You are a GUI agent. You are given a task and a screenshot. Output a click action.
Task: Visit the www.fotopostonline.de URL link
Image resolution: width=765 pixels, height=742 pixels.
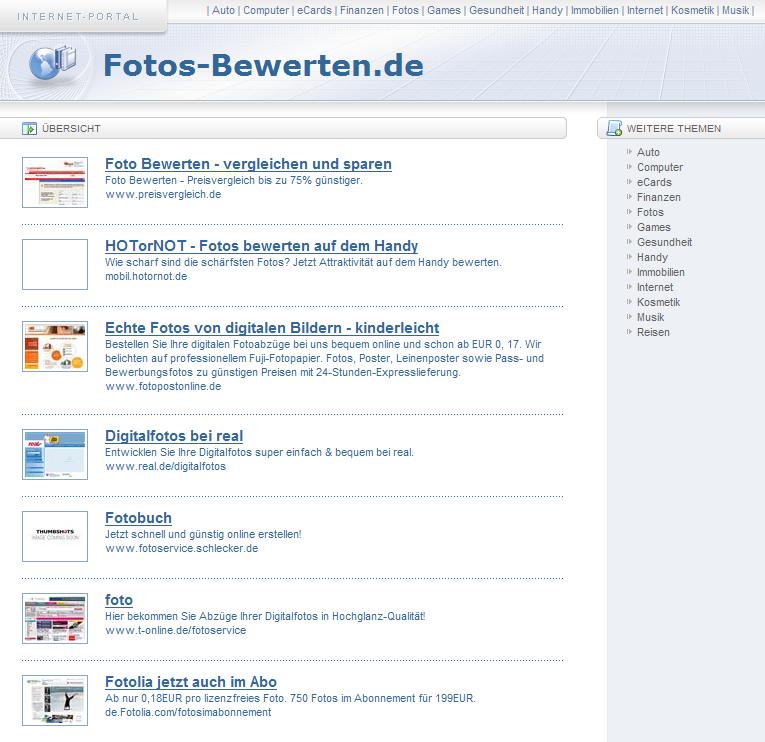click(x=163, y=386)
